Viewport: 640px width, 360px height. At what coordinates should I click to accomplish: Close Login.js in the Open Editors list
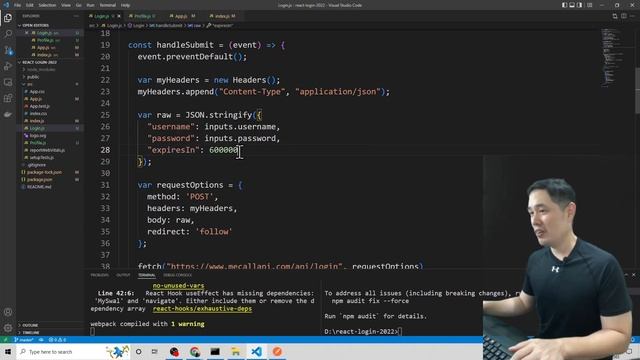click(27, 33)
